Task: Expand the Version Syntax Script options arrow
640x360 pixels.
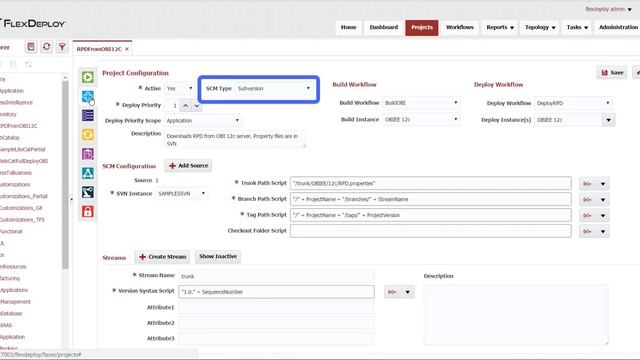Action: tap(407, 292)
